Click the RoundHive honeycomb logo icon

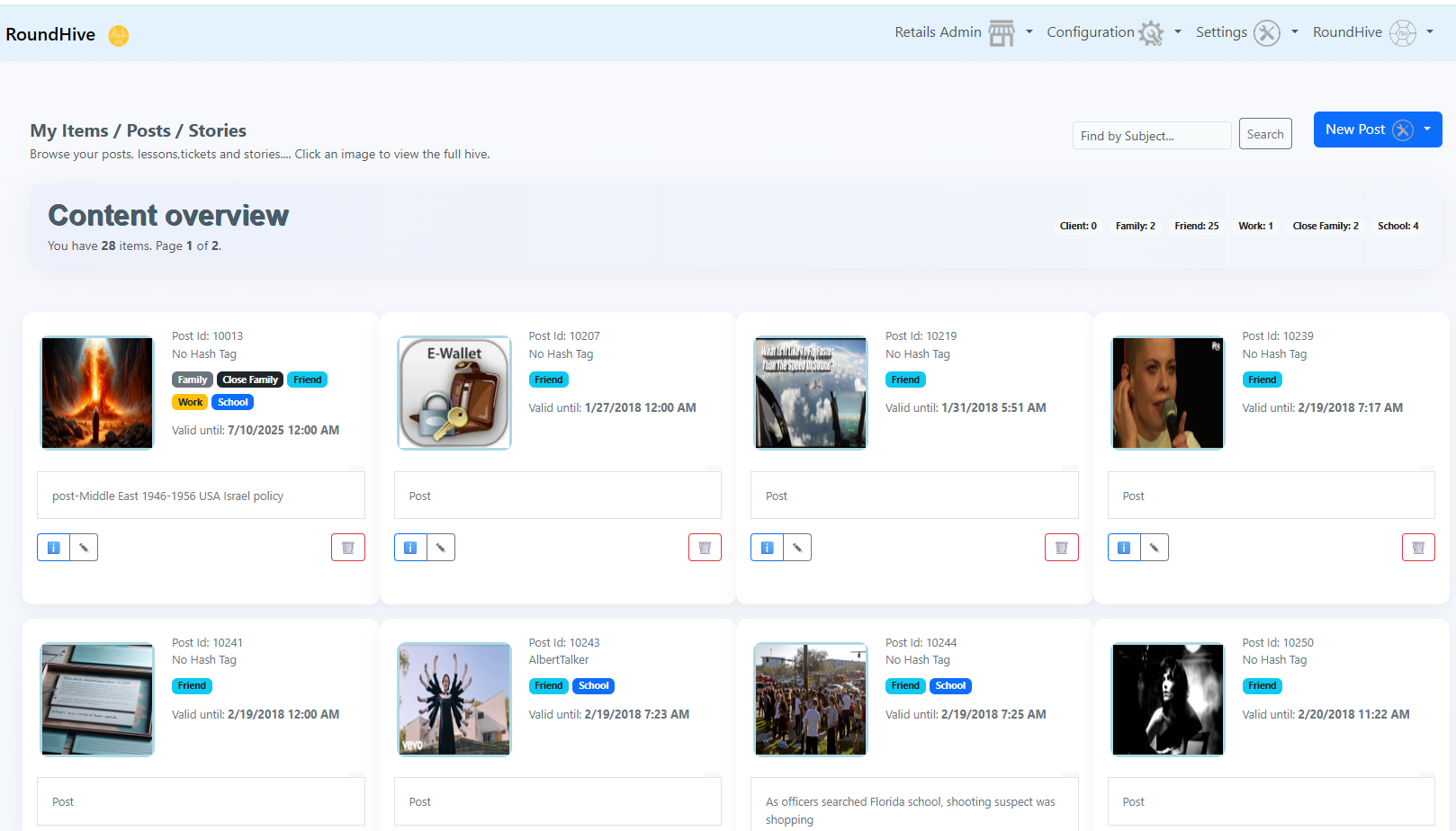(119, 35)
